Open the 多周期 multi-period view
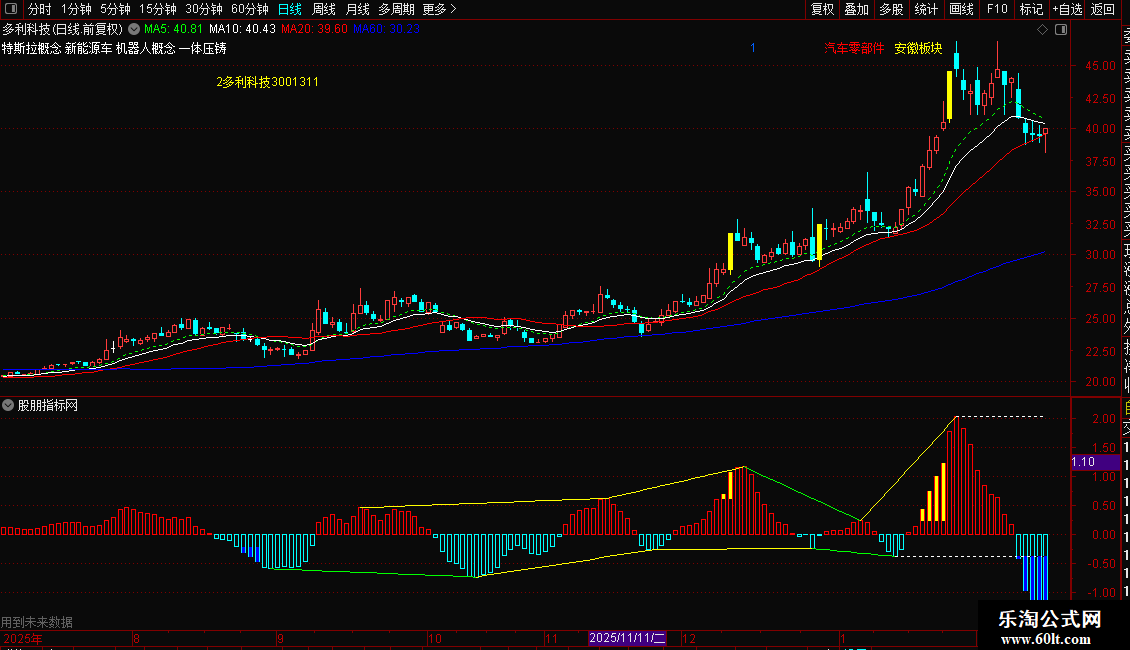Viewport: 1130px width, 650px height. 396,9
